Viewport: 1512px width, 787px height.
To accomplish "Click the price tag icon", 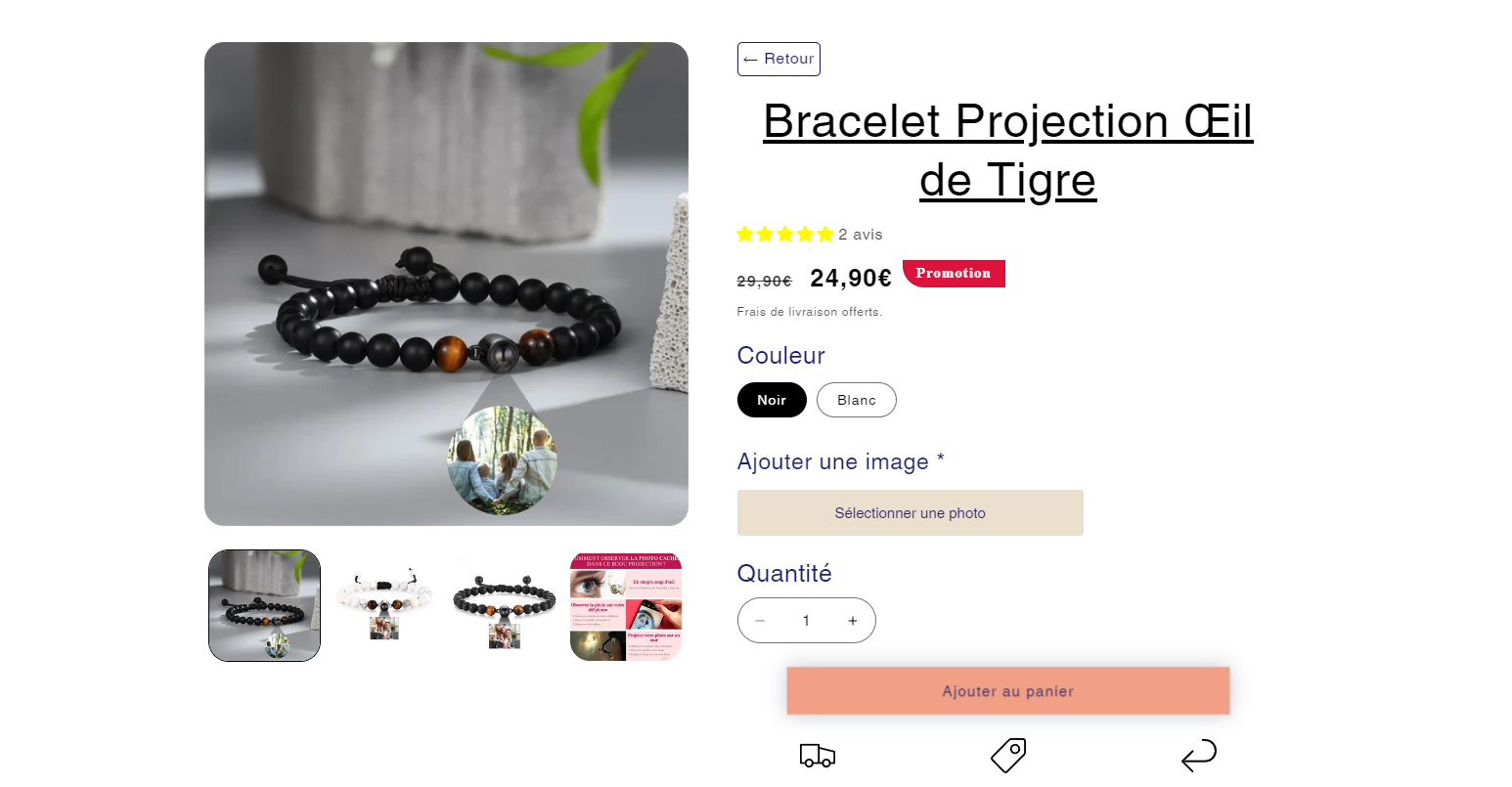I will tap(1008, 756).
